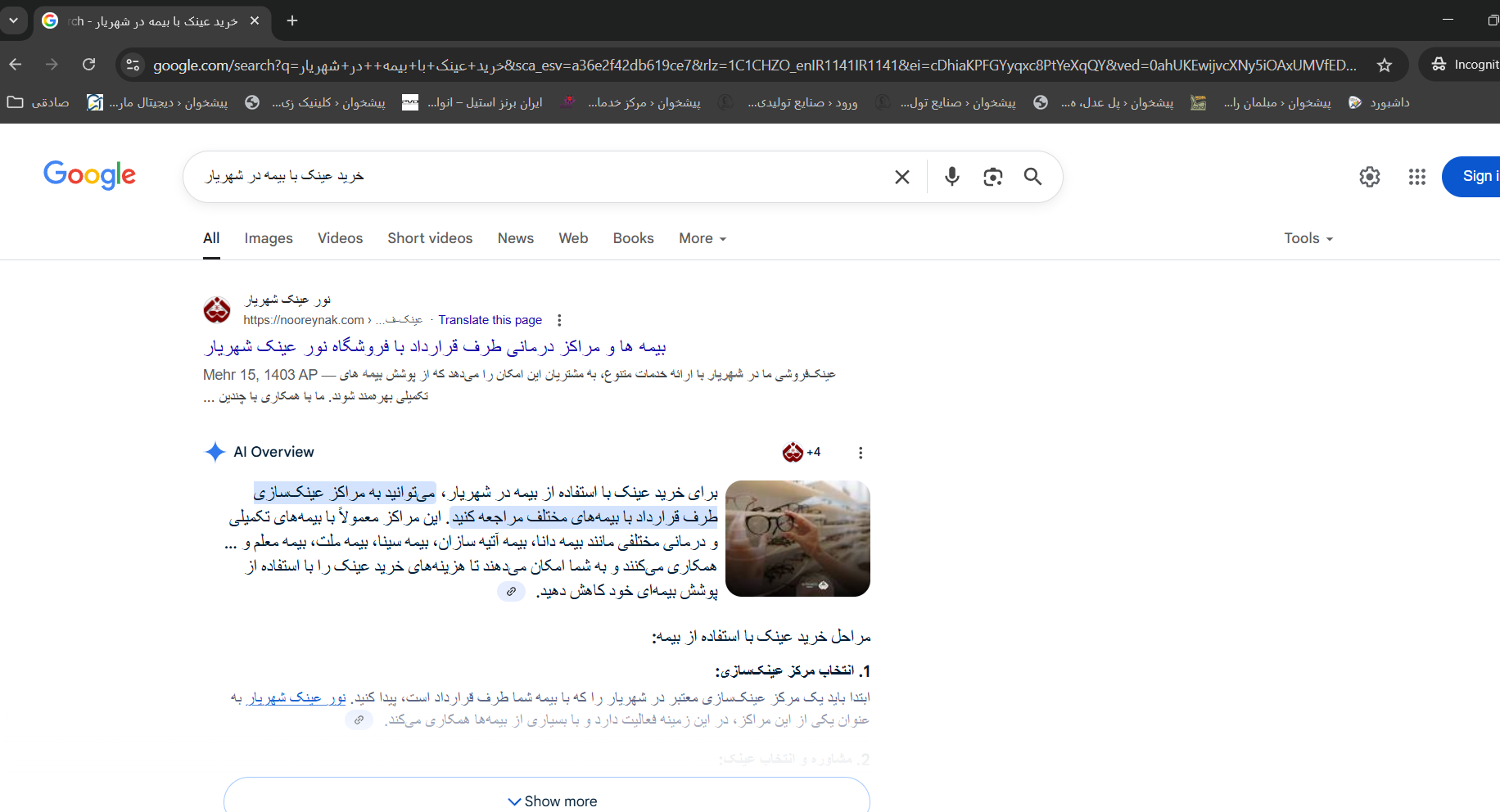
Task: Select the All results tab
Action: pyautogui.click(x=211, y=238)
